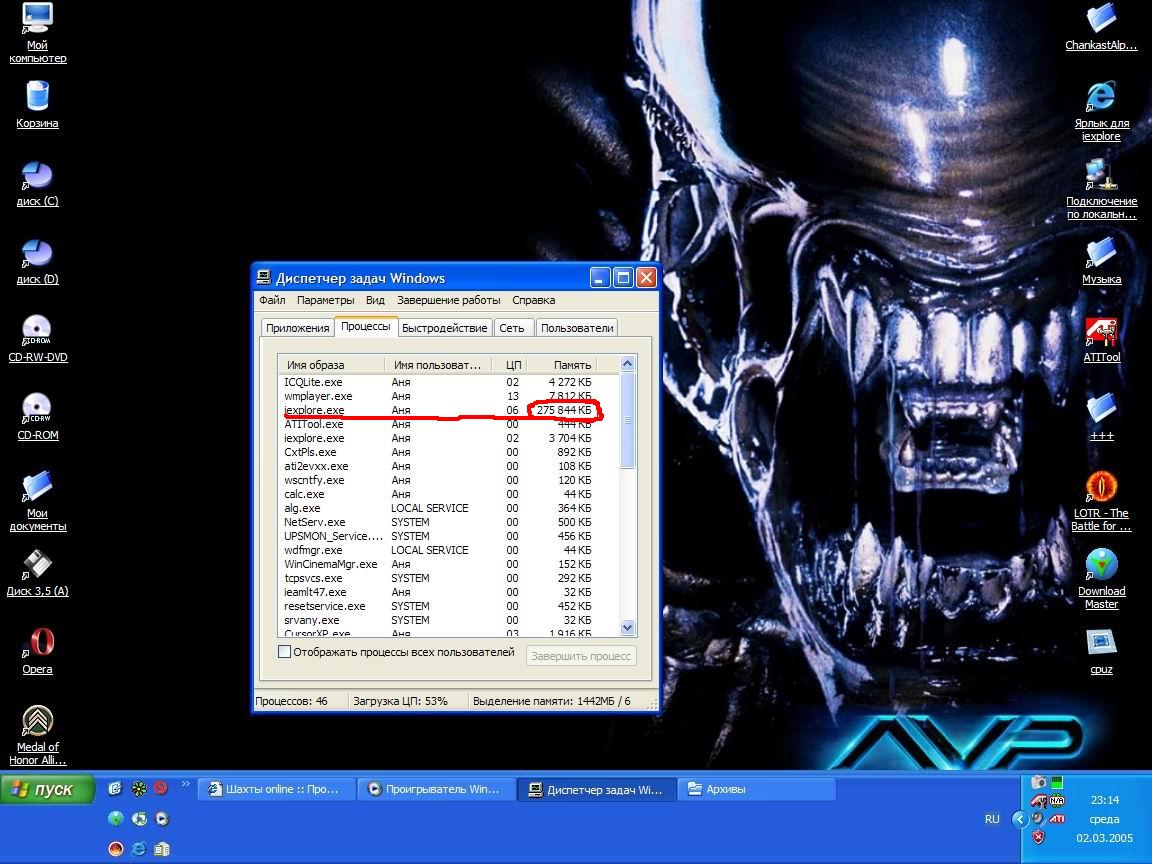Switch to the Быстродействие tab
Screen dimensions: 1152x864
(444, 328)
